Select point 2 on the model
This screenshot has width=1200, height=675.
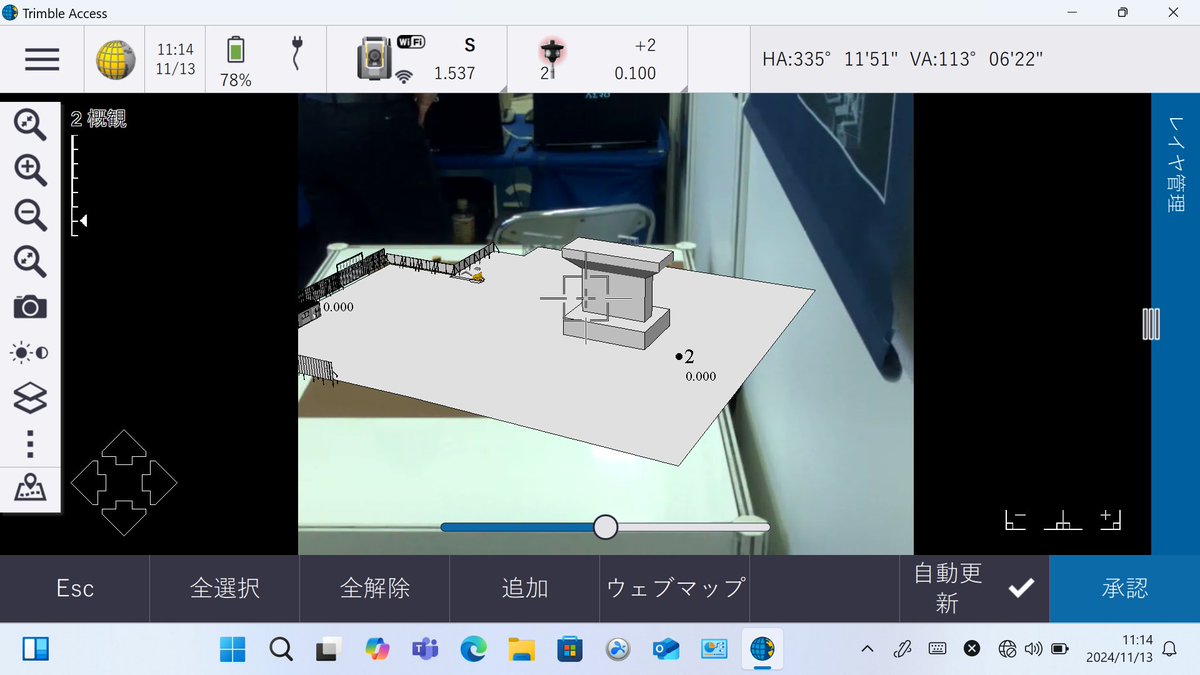pos(679,356)
